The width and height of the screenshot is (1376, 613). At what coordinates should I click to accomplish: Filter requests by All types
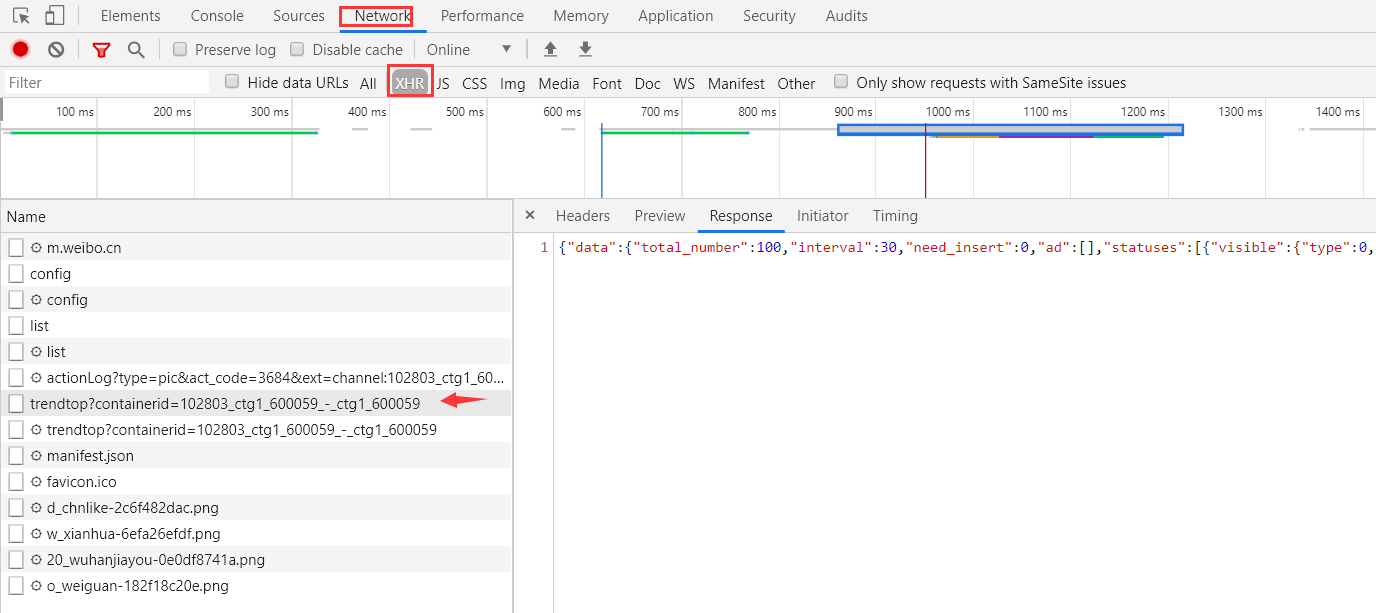369,83
